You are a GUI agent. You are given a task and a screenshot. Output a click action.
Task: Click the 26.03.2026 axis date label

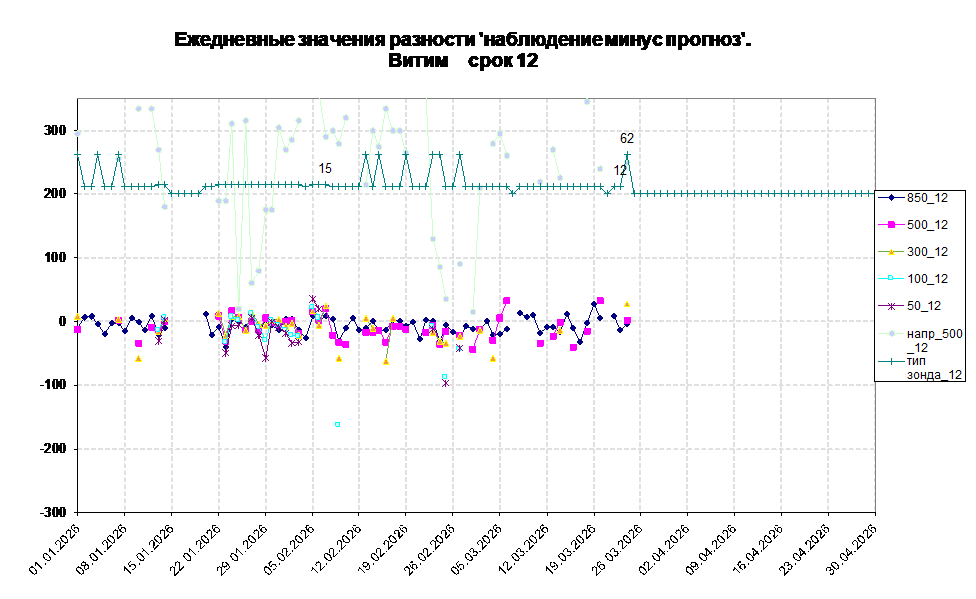618,550
